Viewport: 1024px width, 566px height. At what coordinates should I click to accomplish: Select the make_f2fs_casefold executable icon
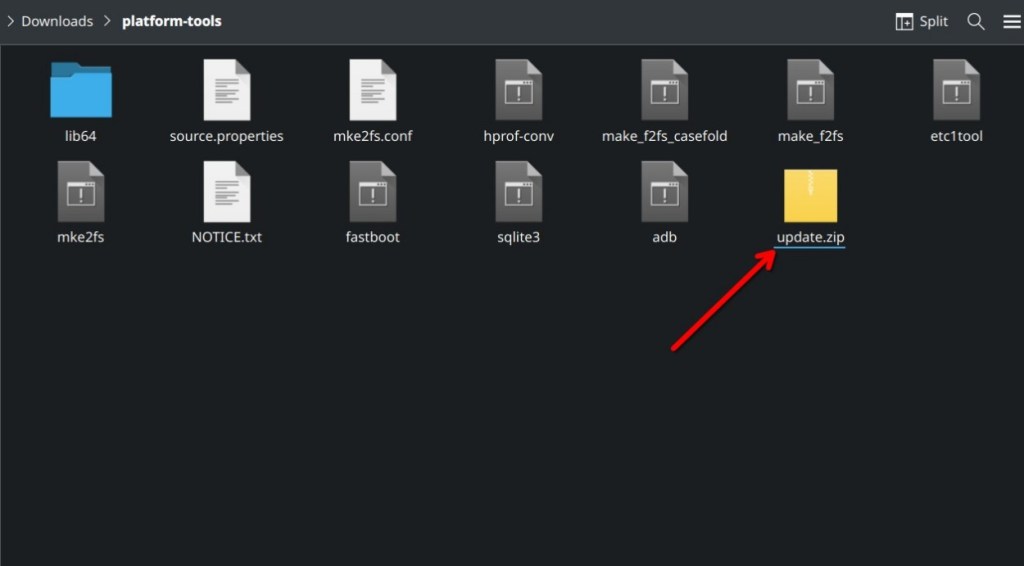pos(664,90)
